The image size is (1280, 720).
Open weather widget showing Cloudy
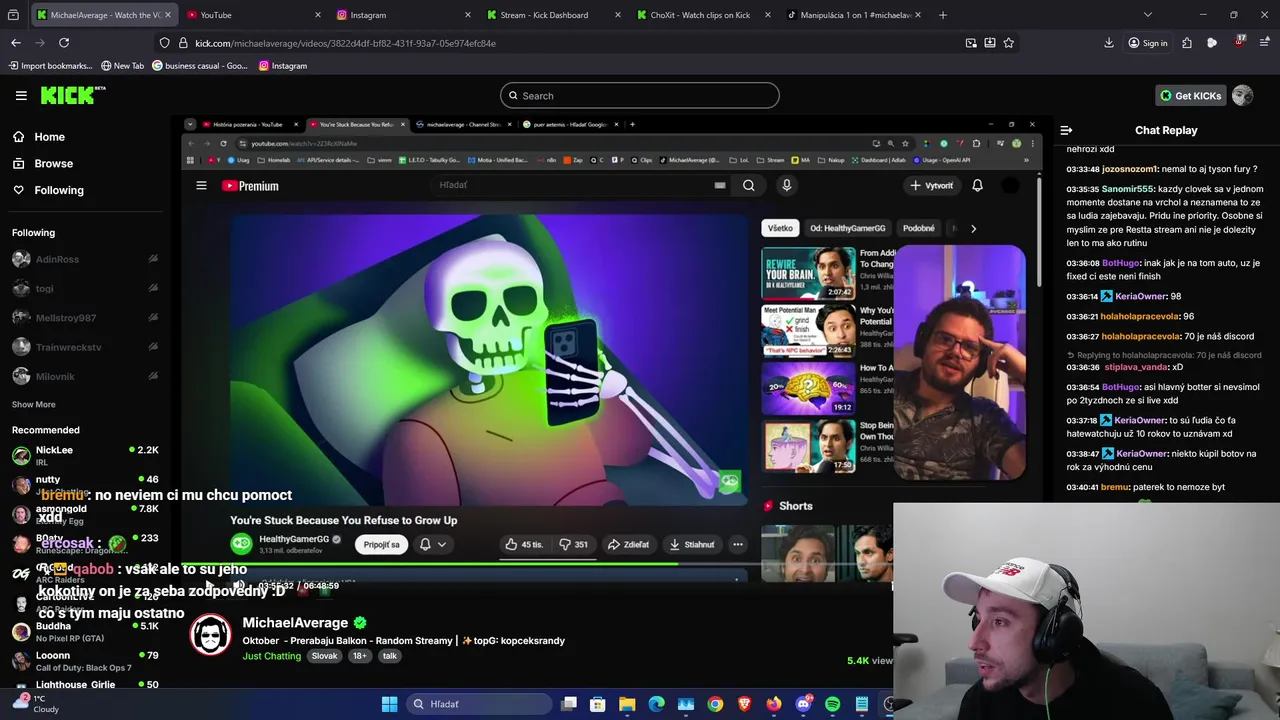click(x=38, y=704)
